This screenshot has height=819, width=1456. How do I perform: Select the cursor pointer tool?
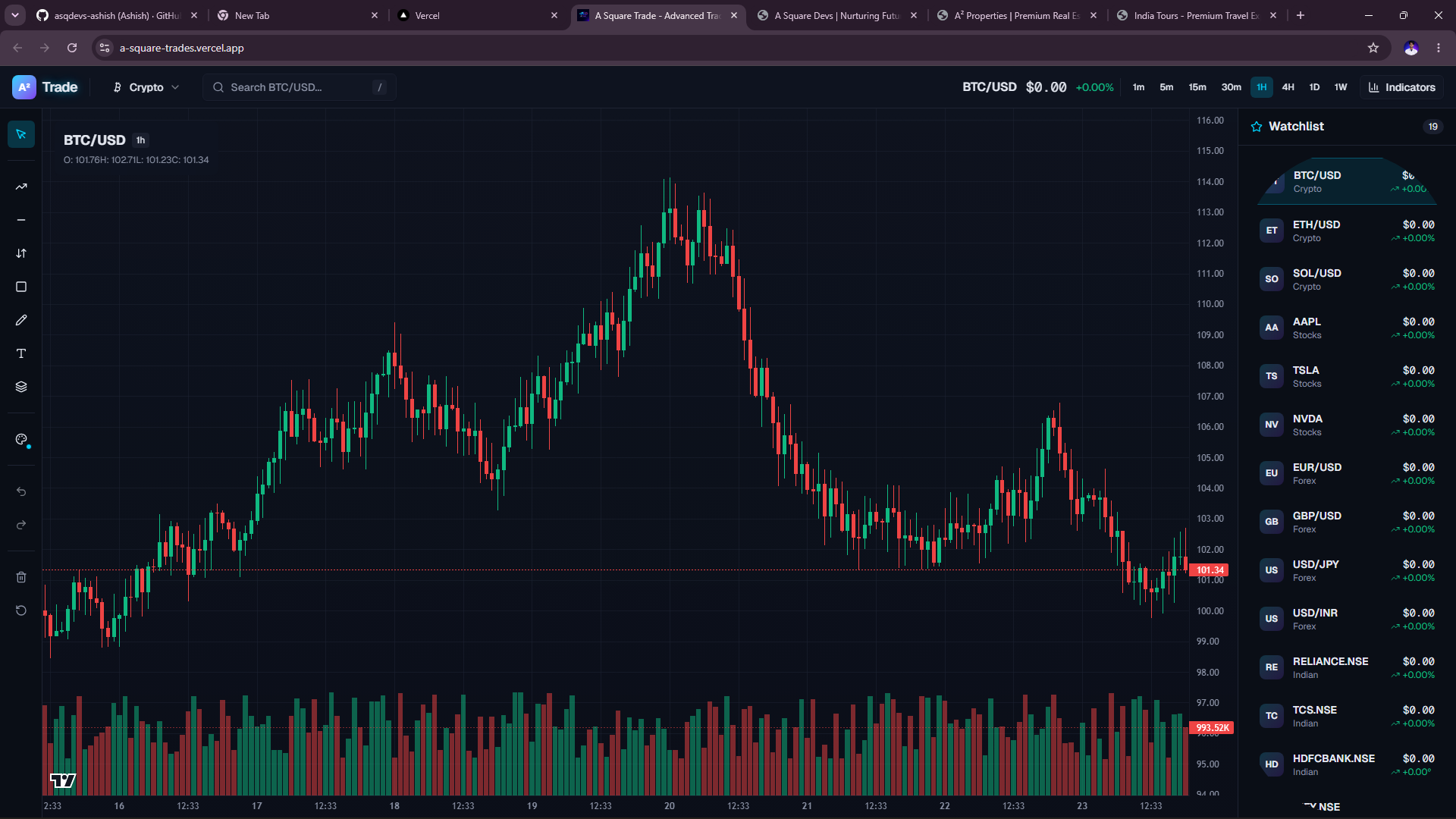click(21, 134)
